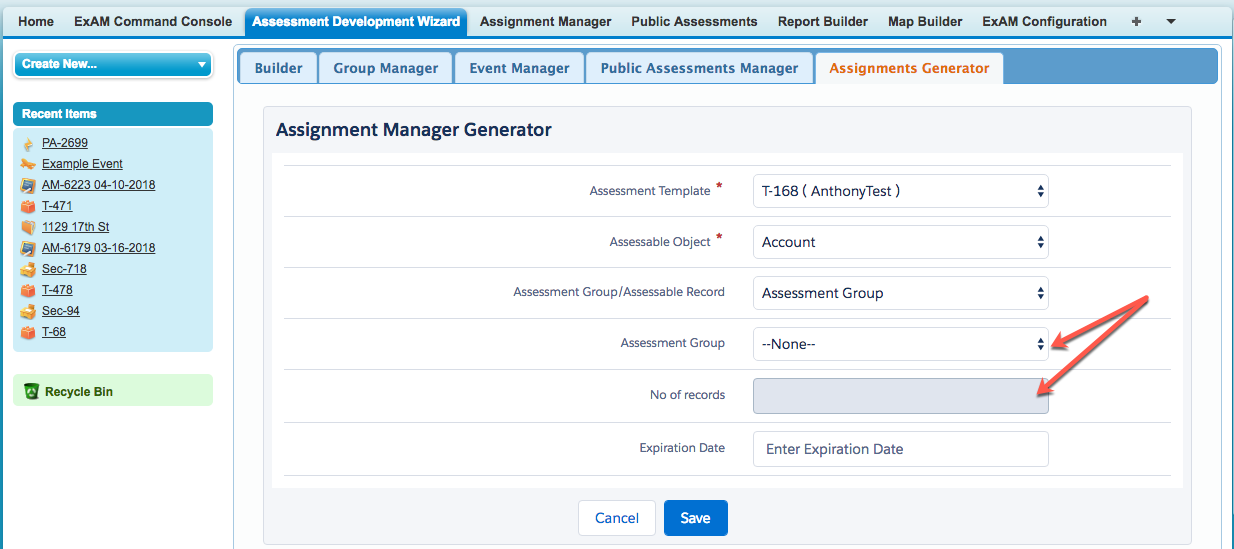Open the Assessment Template dropdown

click(900, 191)
